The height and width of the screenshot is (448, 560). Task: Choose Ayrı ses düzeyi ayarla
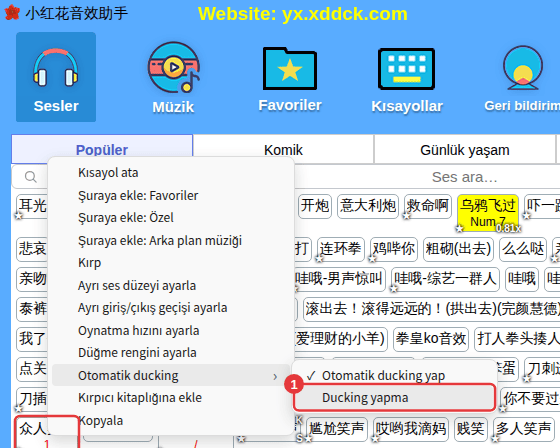pyautogui.click(x=171, y=285)
